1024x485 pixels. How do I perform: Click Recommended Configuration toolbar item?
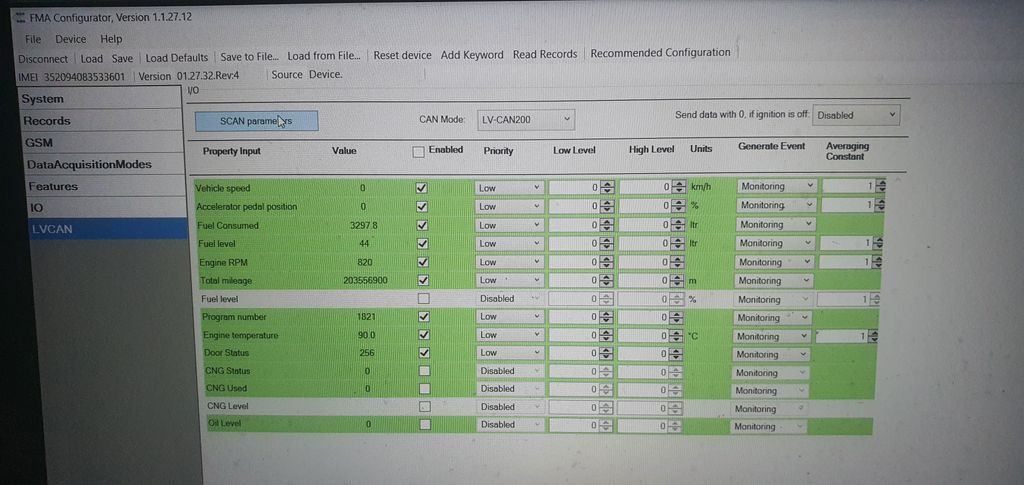click(660, 53)
